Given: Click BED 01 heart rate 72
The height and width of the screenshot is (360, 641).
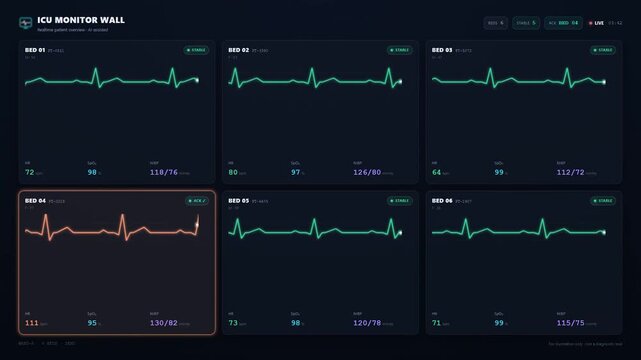Looking at the screenshot, I should click(29, 172).
